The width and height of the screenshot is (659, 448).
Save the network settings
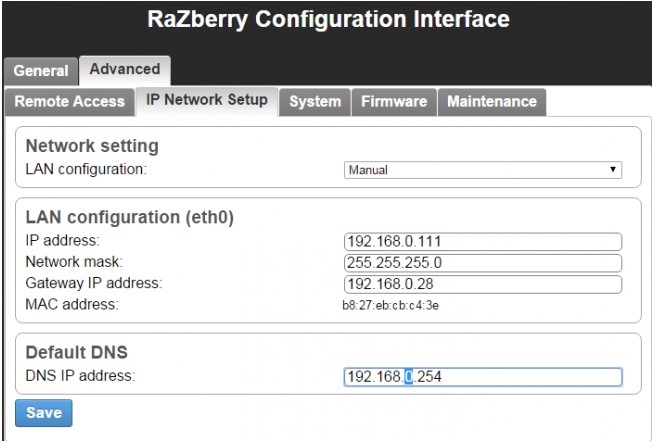44,413
